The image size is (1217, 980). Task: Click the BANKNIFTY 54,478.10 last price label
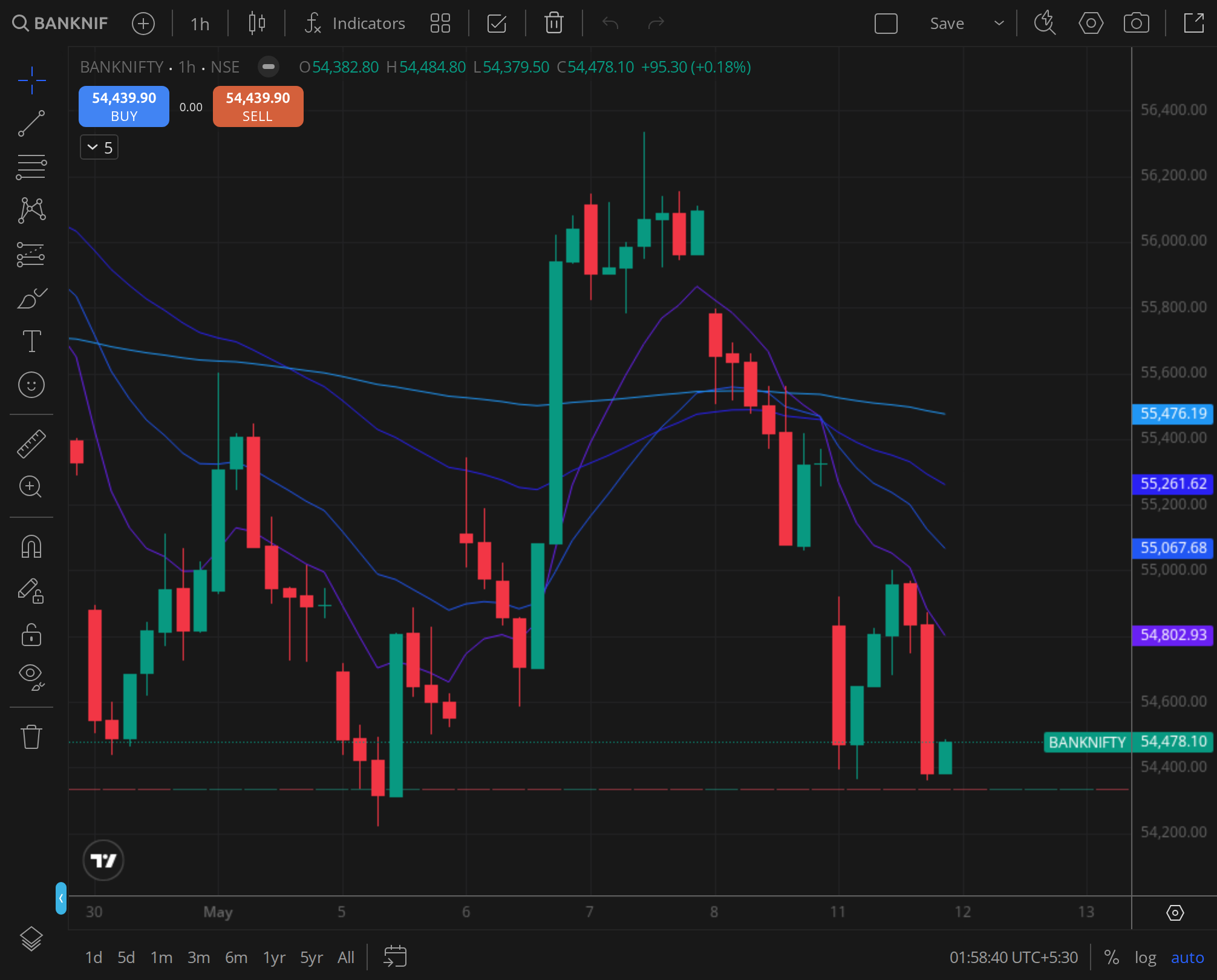coord(1129,742)
